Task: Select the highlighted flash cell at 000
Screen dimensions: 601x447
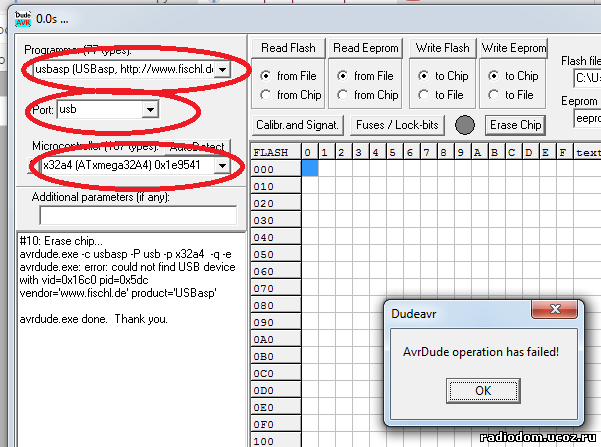Action: 310,169
